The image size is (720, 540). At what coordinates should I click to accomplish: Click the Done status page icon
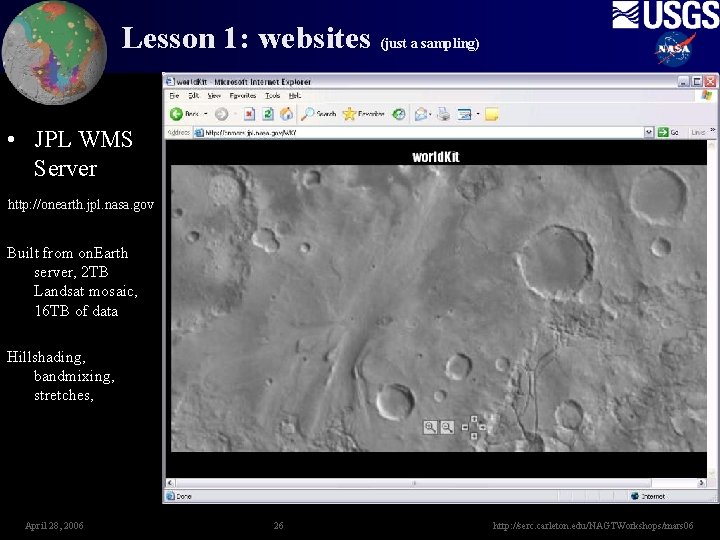[x=170, y=496]
